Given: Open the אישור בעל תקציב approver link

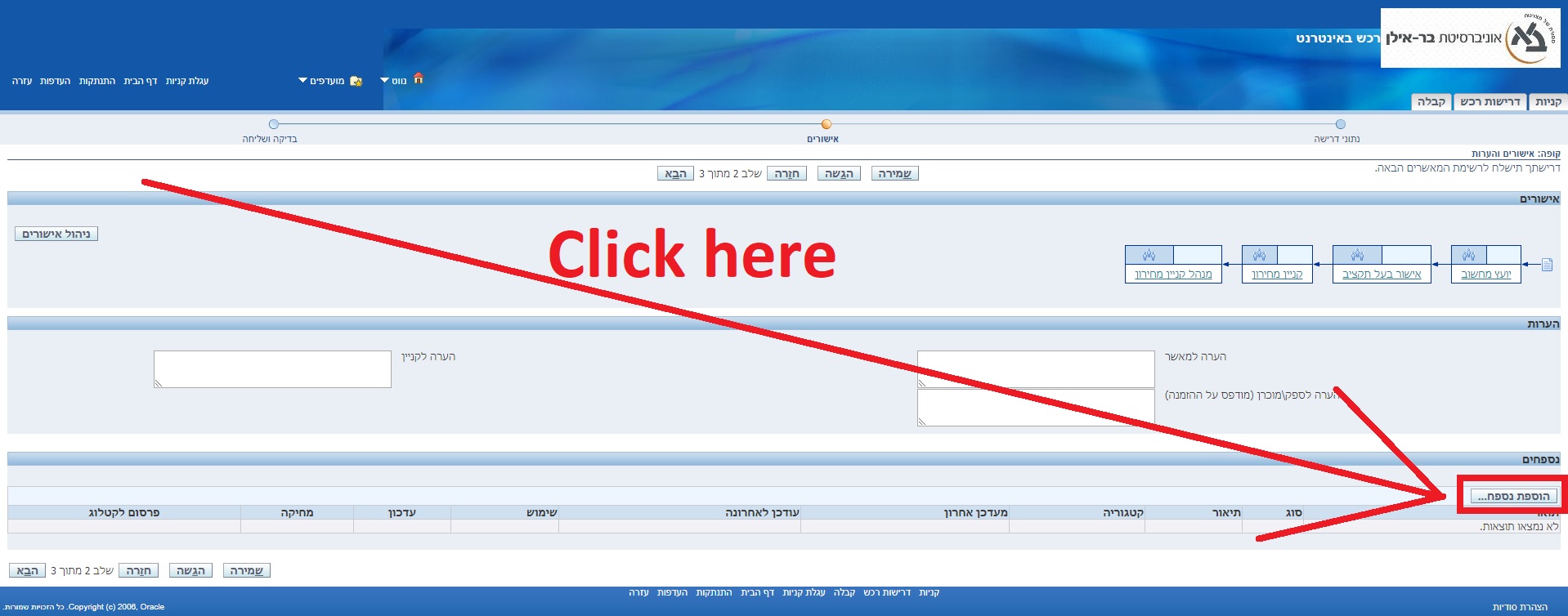Looking at the screenshot, I should (1382, 275).
